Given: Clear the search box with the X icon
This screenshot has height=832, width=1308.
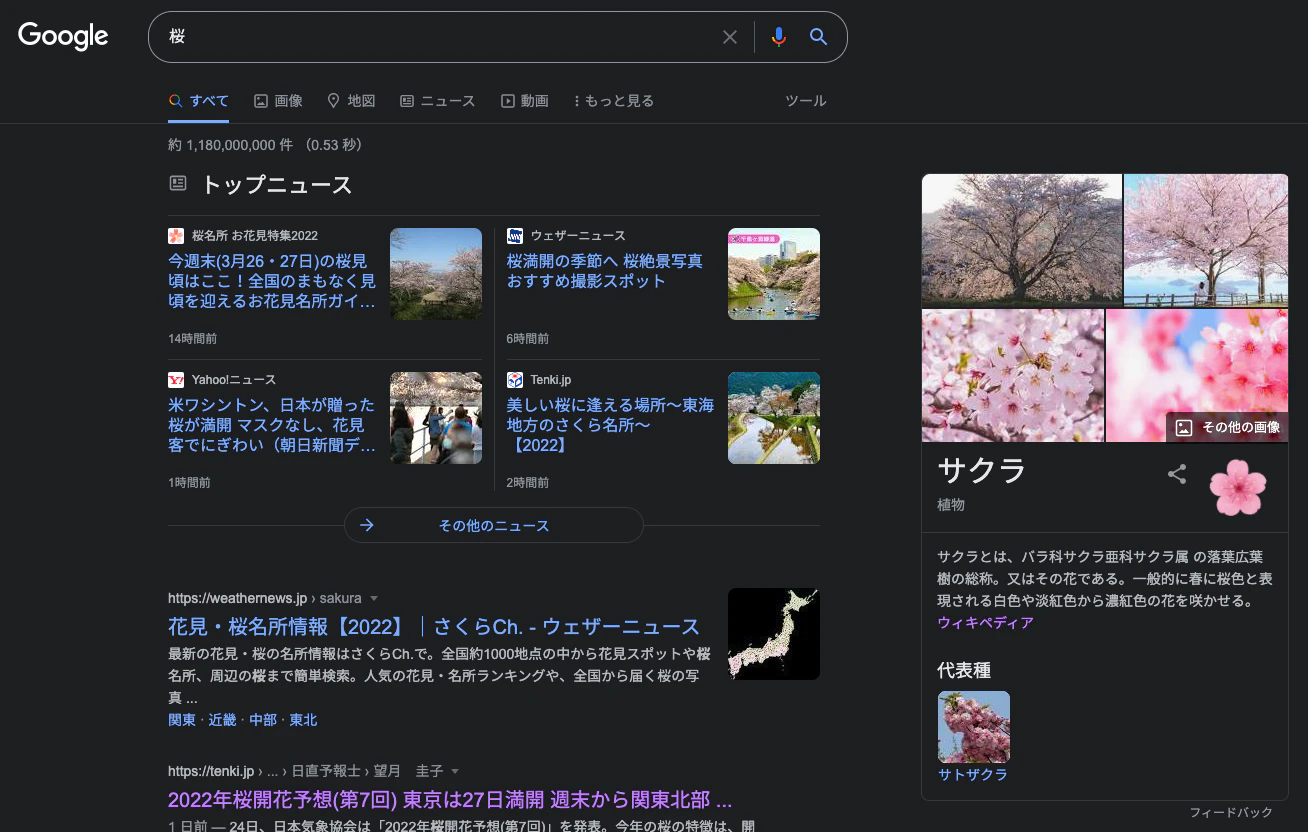Looking at the screenshot, I should pyautogui.click(x=730, y=37).
